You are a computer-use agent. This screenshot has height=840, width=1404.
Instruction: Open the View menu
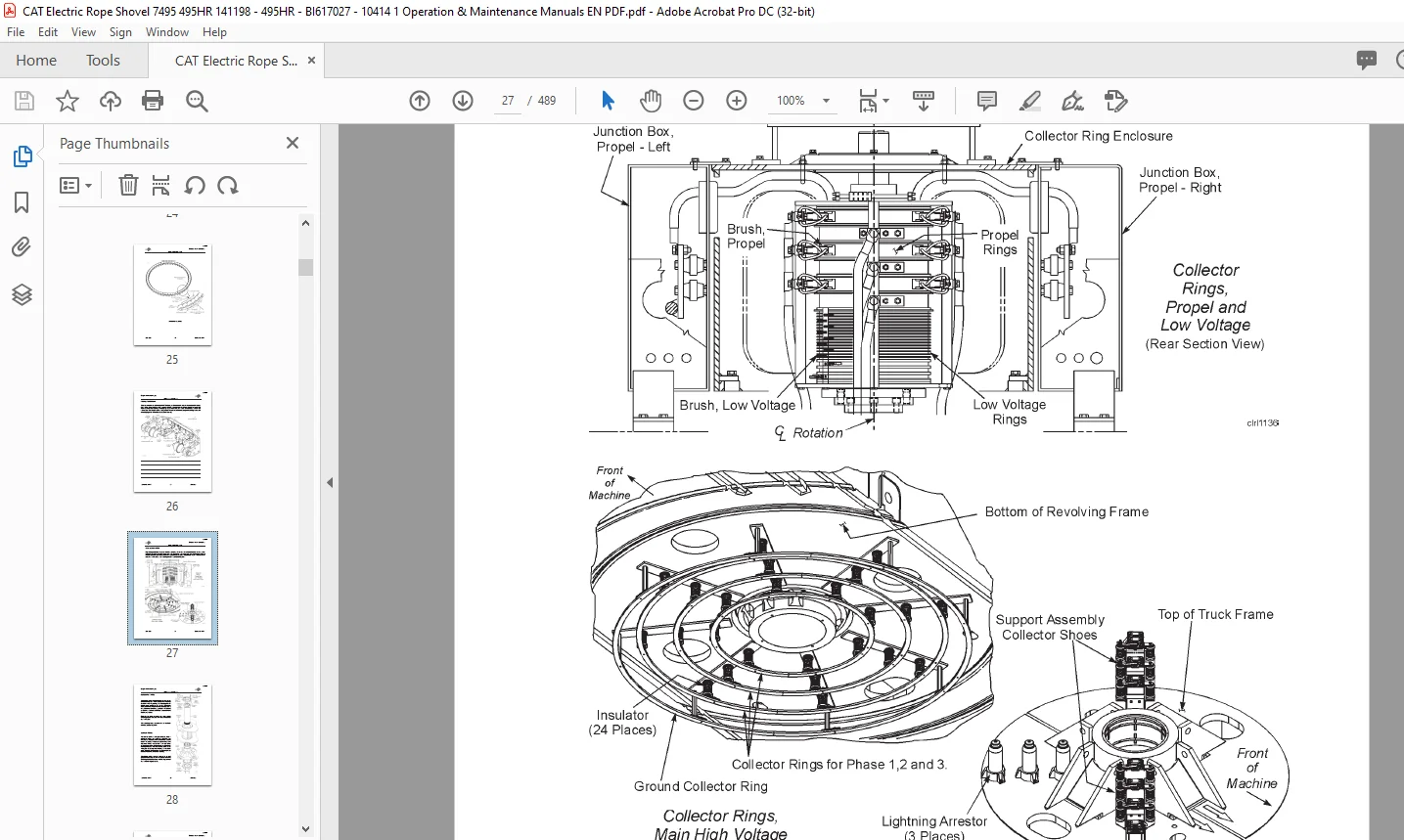pos(84,32)
